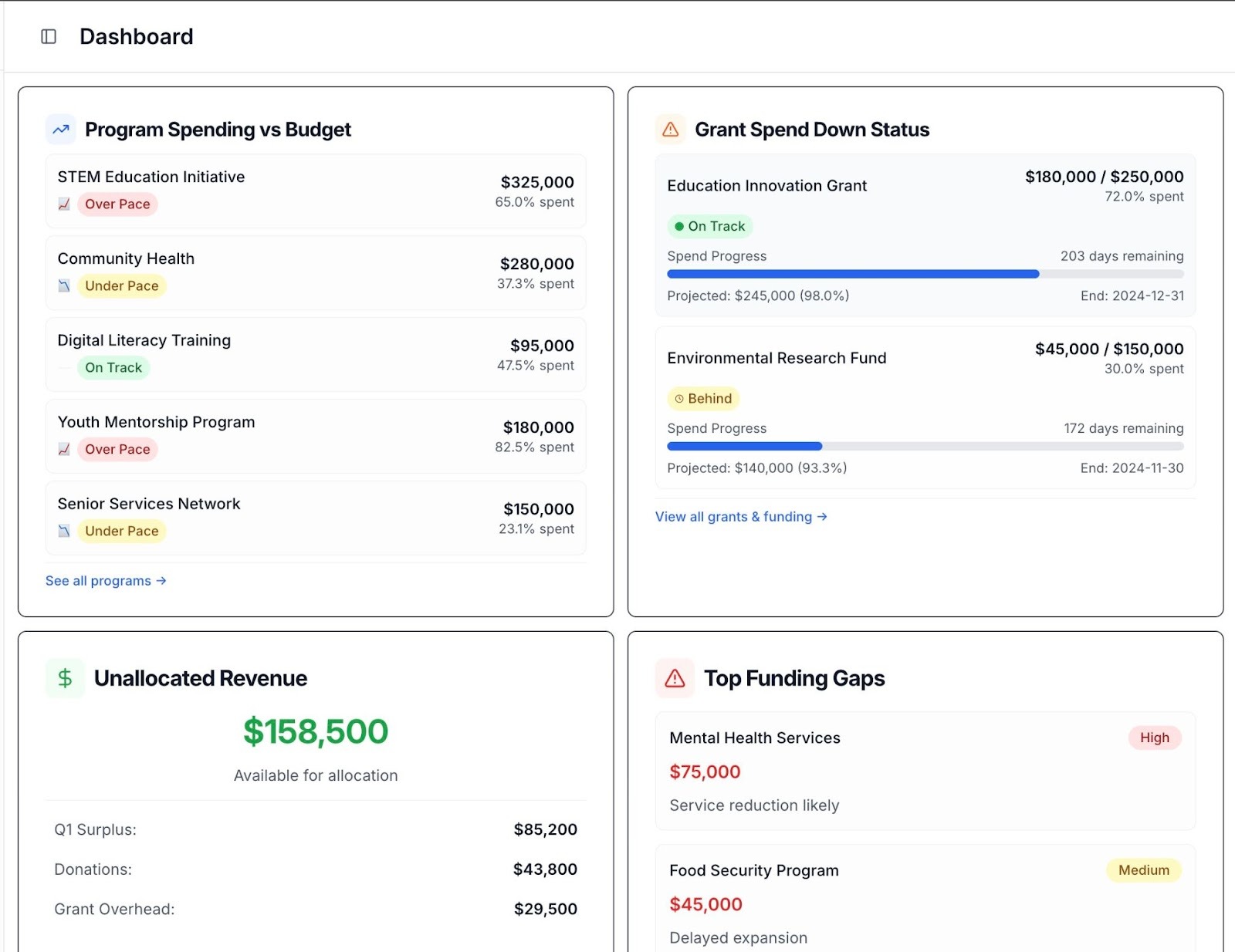
Task: Toggle the Over Pace badge on Youth Mentorship Program
Action: tap(117, 449)
